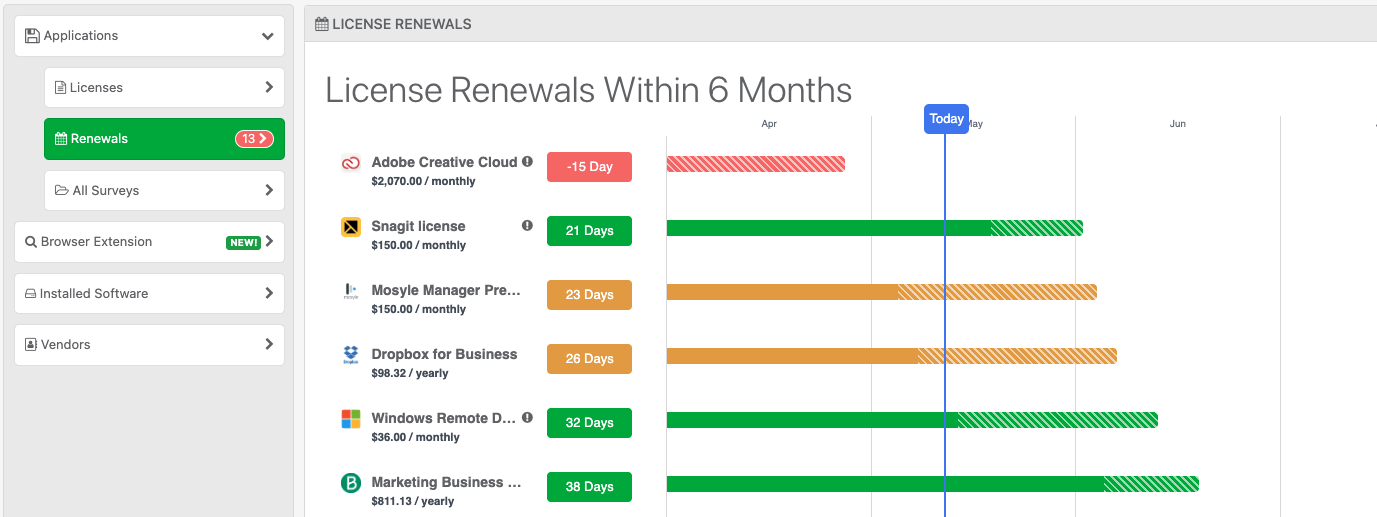The image size is (1377, 517).
Task: Click the $98.32 / yearly price text
Action: click(x=410, y=373)
